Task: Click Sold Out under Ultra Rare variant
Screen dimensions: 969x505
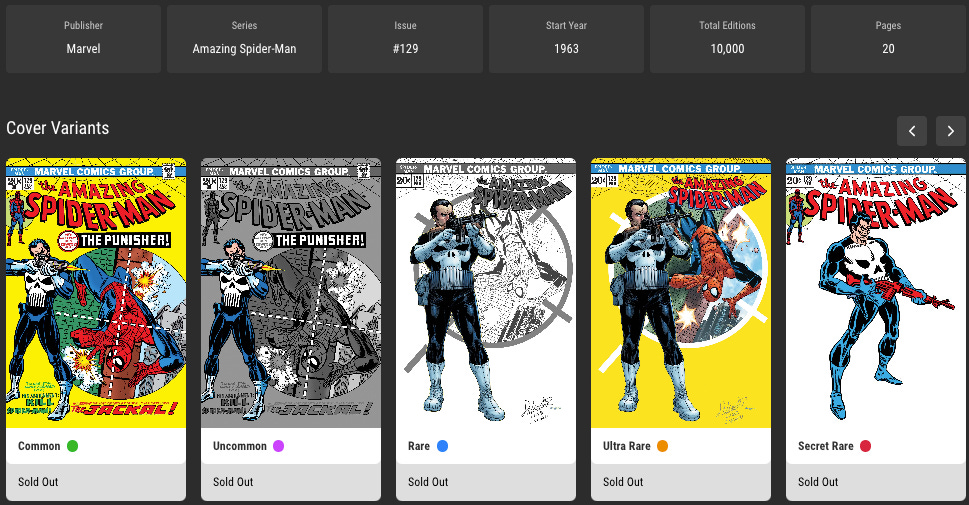Action: click(x=623, y=482)
